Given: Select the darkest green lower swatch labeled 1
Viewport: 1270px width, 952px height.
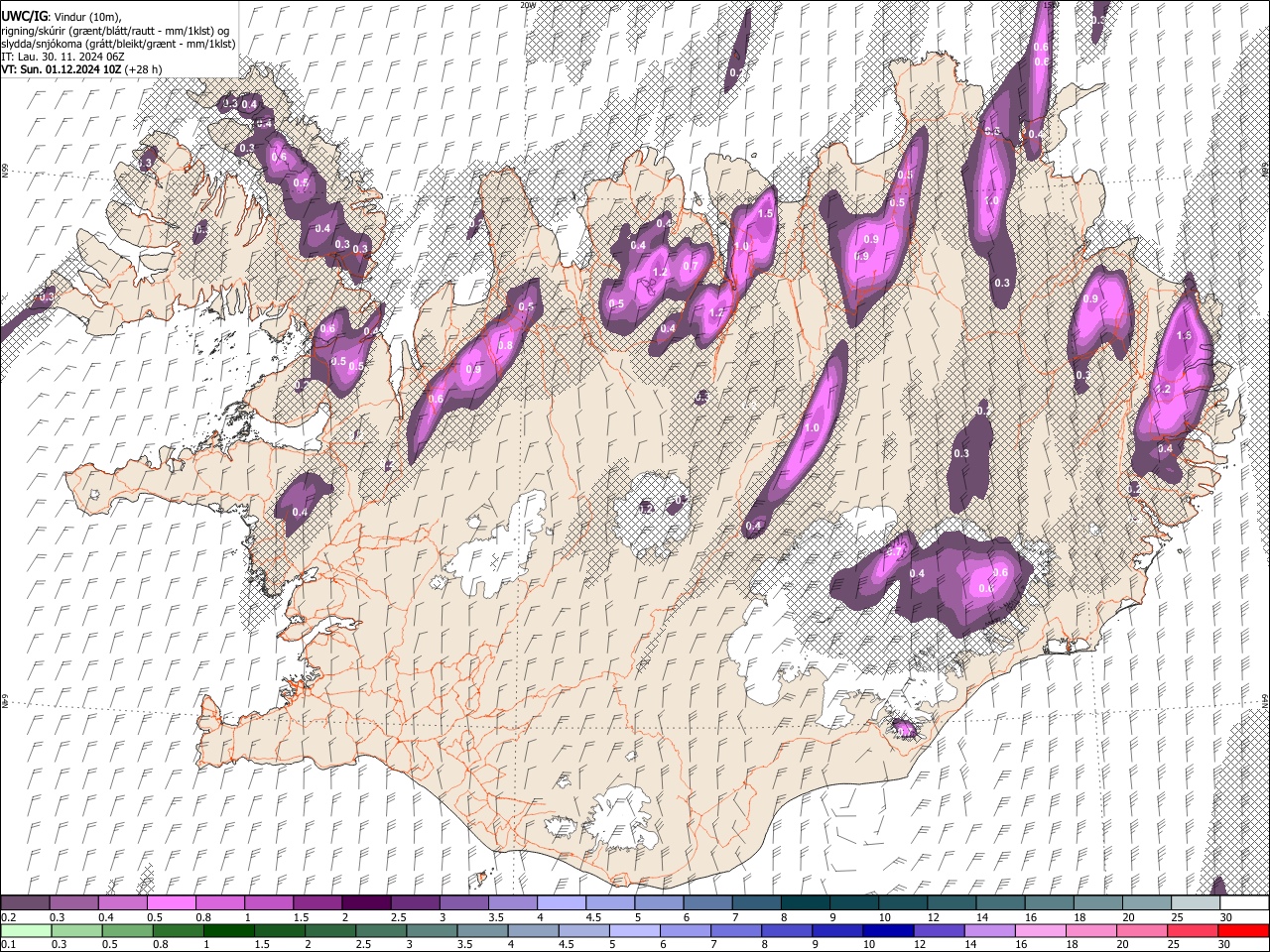Looking at the screenshot, I should (228, 930).
